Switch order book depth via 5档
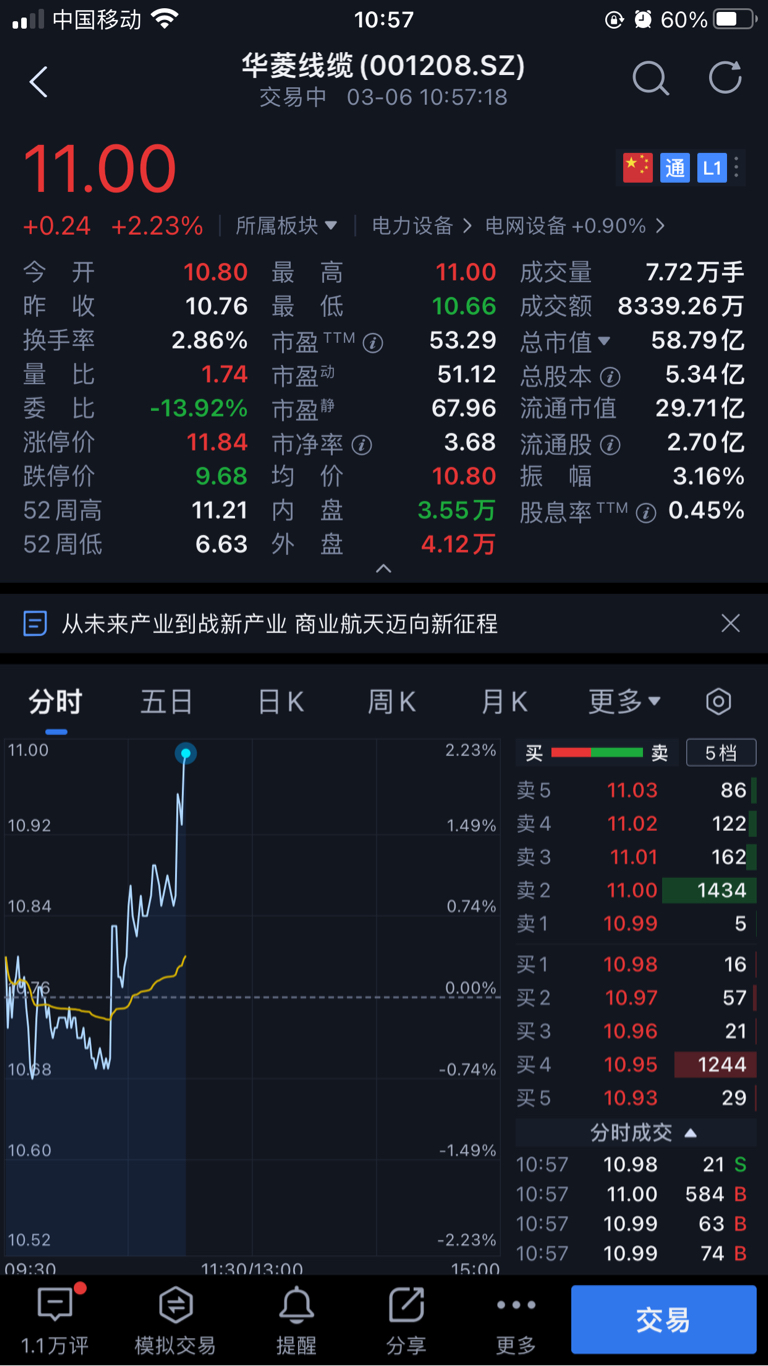Screen dimensions: 768x1366 click(x=720, y=753)
